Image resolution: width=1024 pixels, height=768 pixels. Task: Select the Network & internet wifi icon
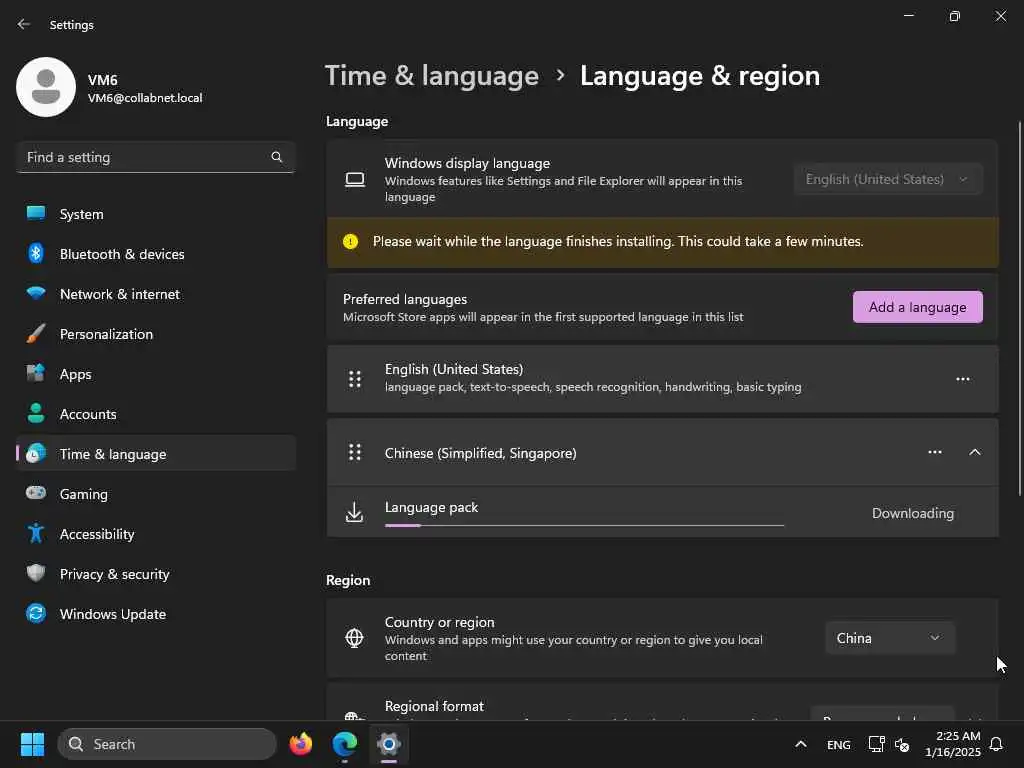tap(36, 293)
